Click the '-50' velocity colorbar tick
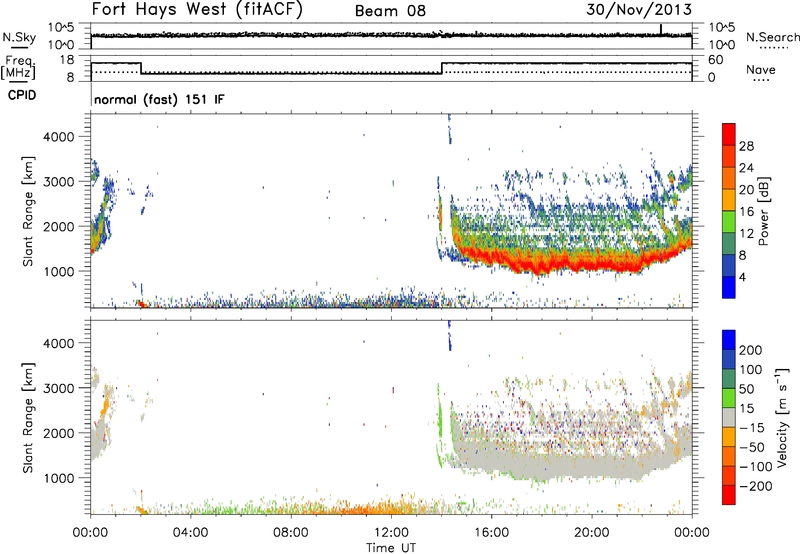Viewport: 800px width, 554px height. tap(752, 447)
